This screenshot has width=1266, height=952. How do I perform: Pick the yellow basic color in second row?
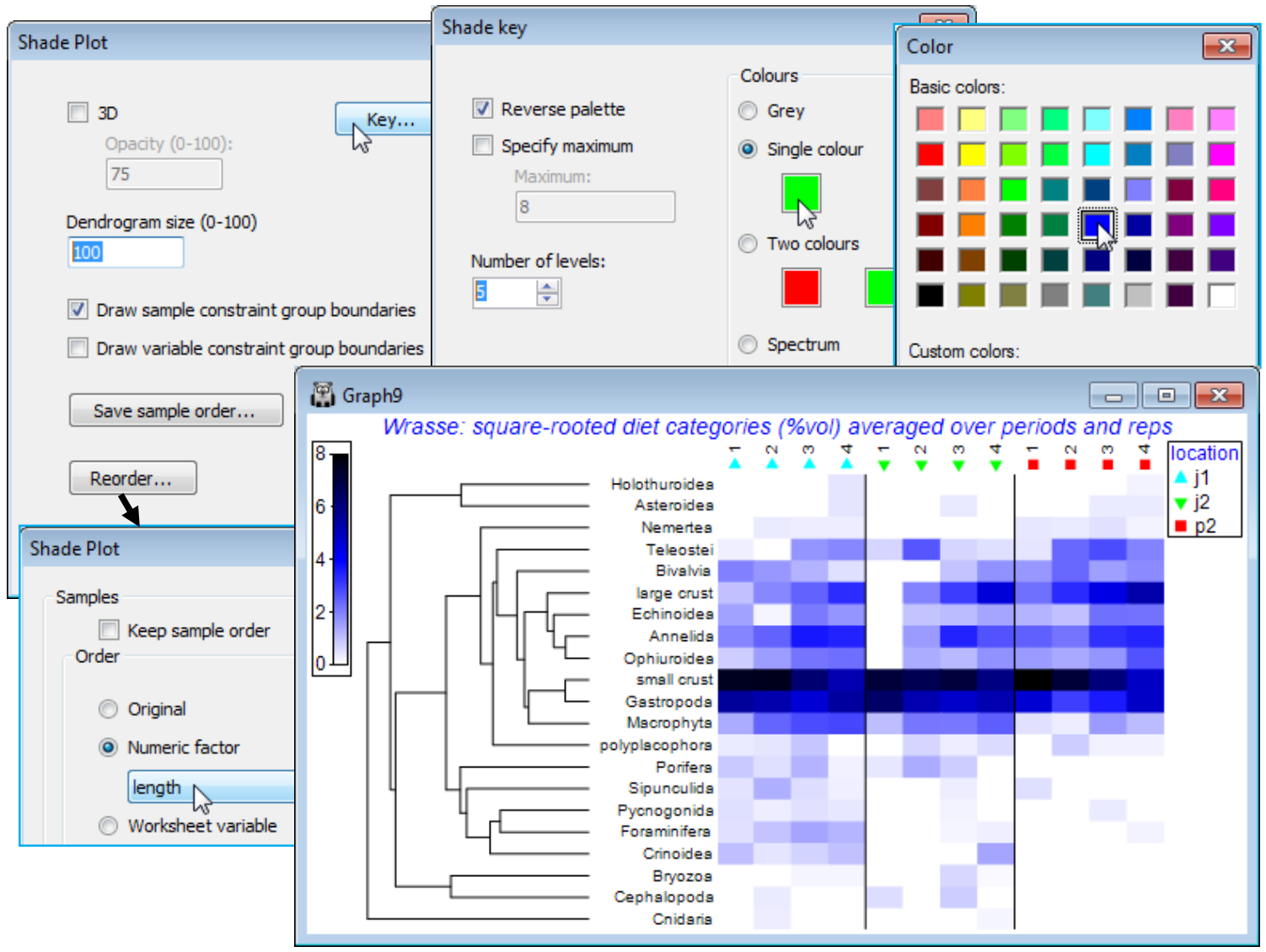point(972,154)
